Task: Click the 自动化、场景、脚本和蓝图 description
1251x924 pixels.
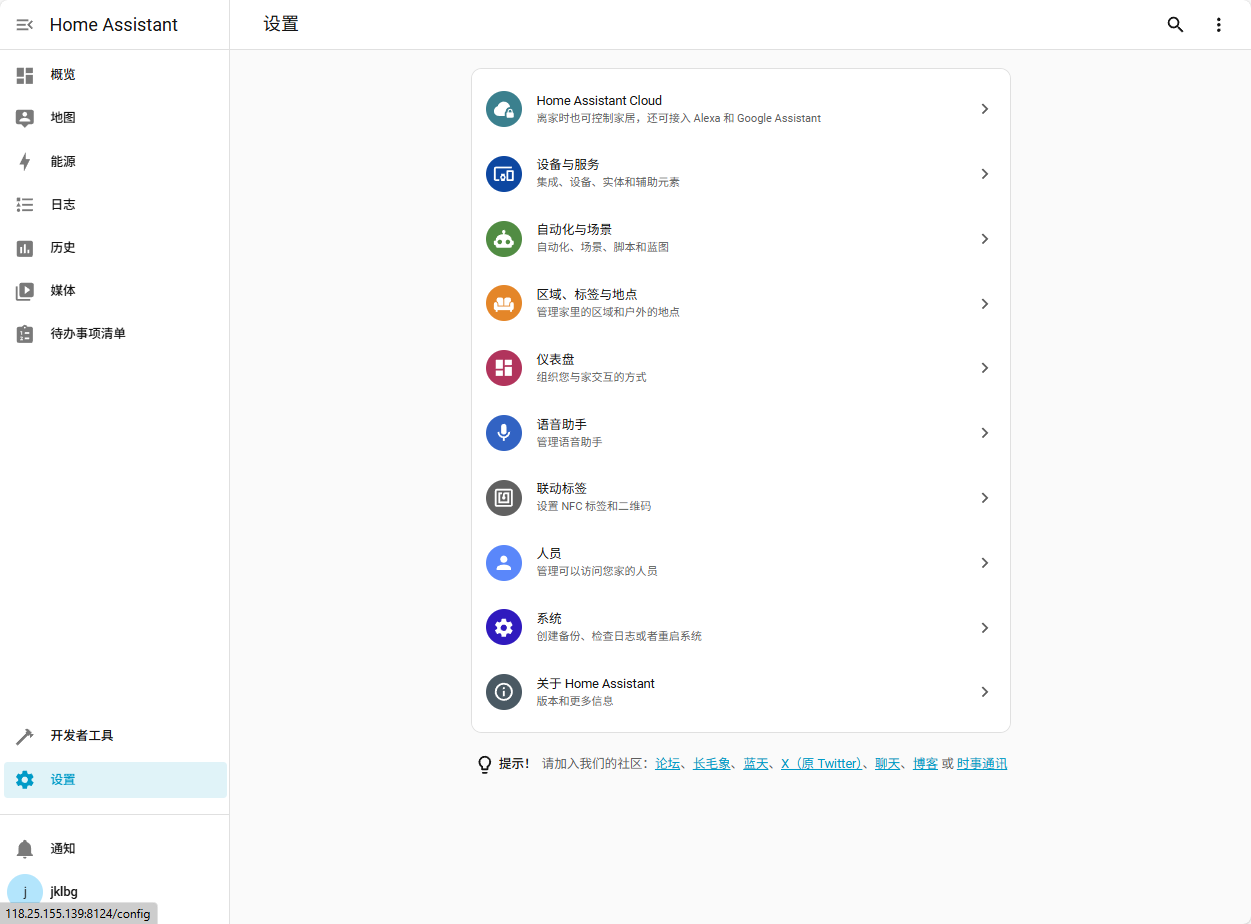Action: [603, 247]
